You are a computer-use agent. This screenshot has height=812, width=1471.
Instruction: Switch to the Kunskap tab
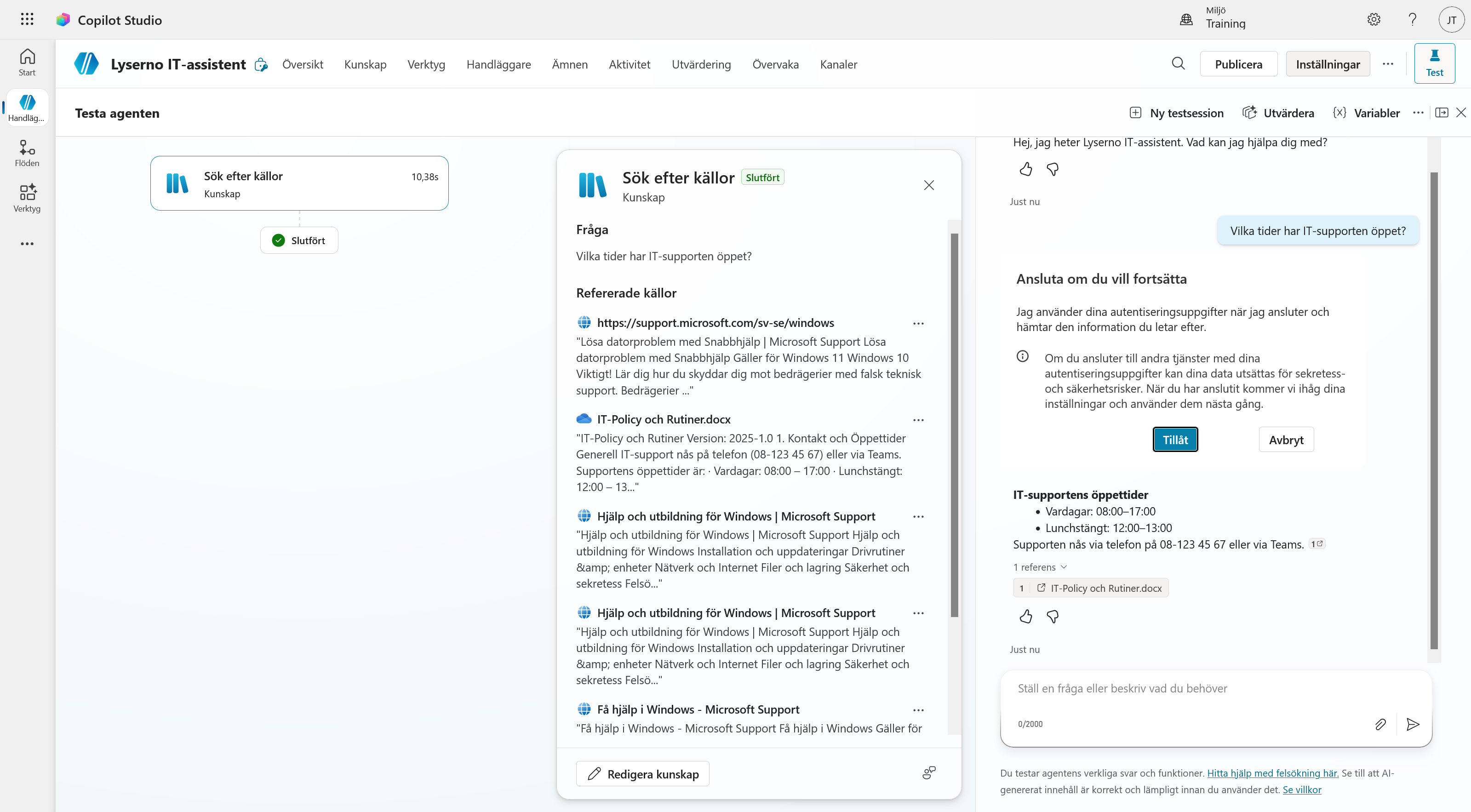click(365, 64)
